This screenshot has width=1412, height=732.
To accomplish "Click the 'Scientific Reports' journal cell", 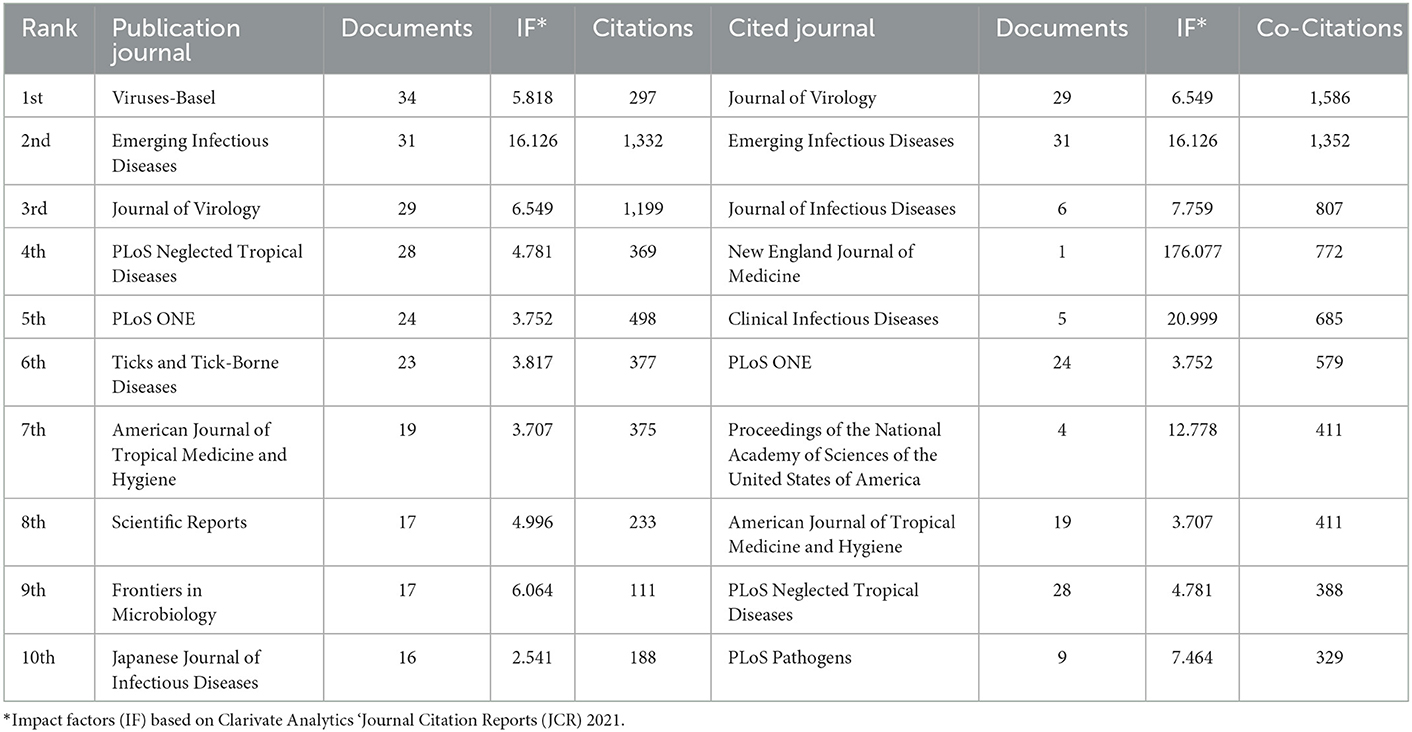I will pos(180,522).
